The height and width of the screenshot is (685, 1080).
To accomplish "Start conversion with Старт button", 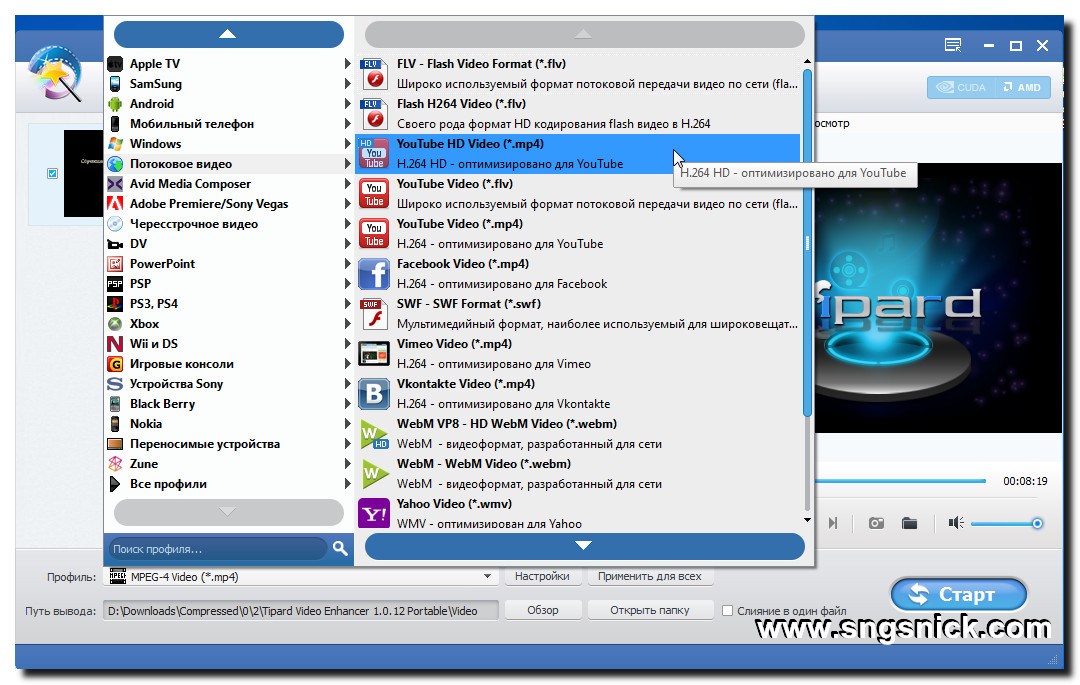I will pos(958,594).
